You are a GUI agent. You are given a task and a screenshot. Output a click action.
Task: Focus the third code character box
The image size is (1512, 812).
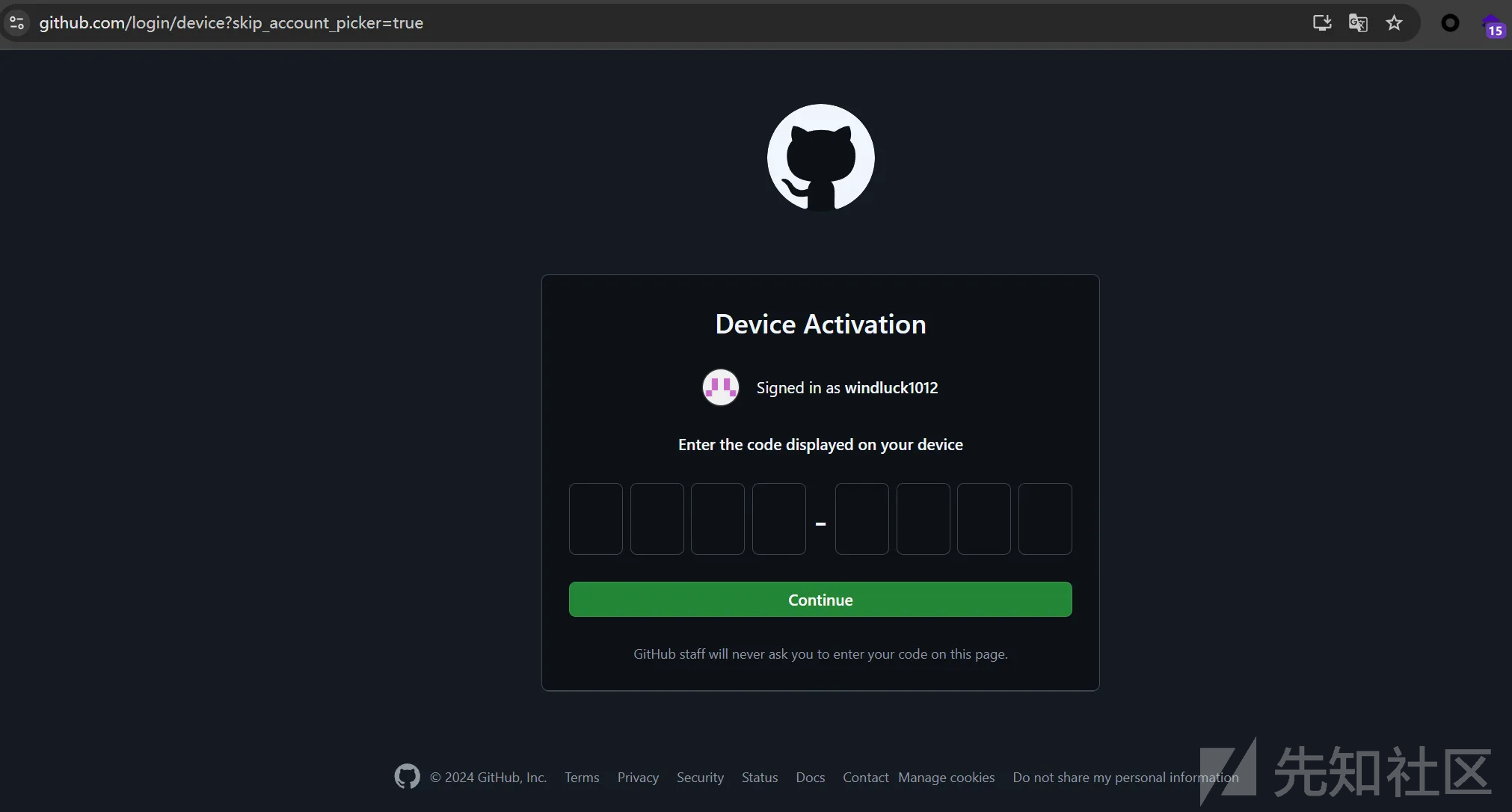tap(718, 519)
